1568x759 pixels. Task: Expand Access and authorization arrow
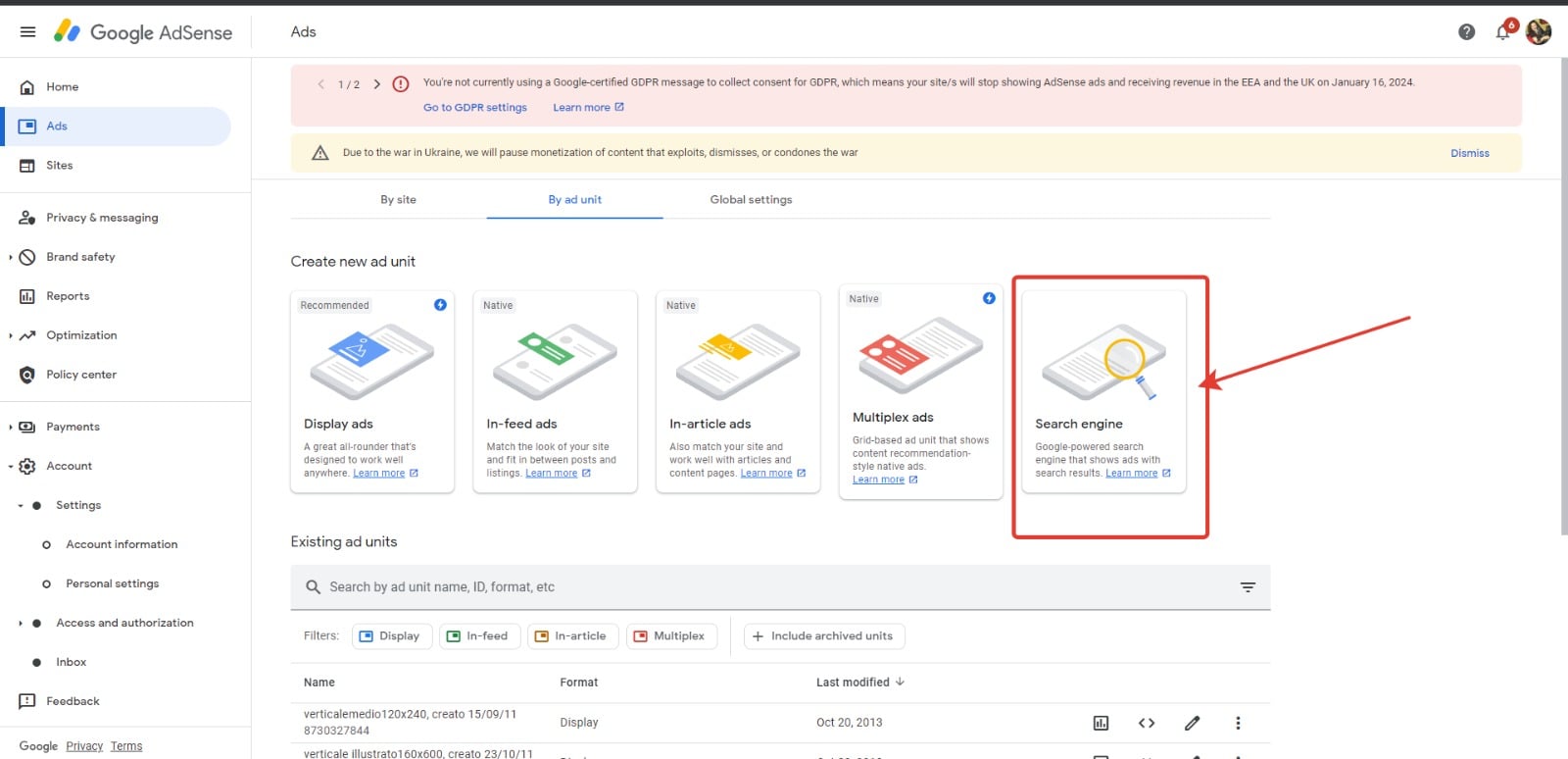(21, 623)
